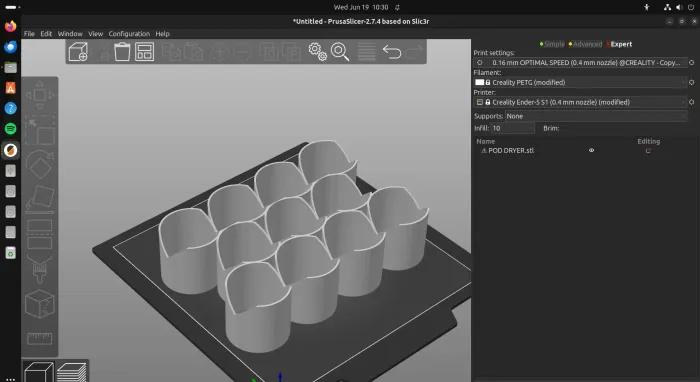Screen dimensions: 700x382
Task: Open Thunderbird from the Ubuntu dock
Action: tap(10, 46)
